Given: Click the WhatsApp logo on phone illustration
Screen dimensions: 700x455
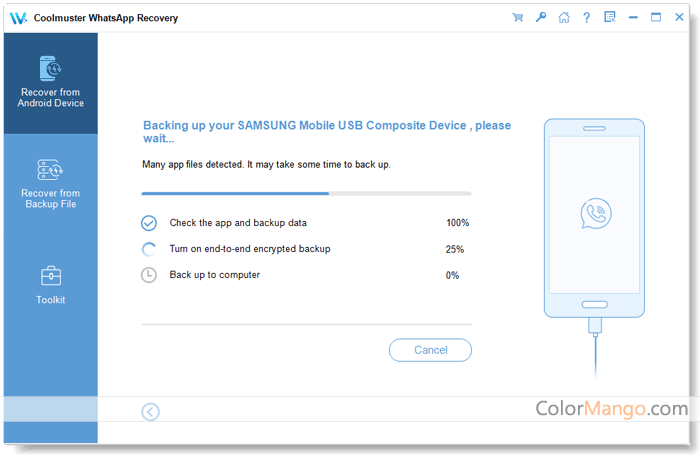Looking at the screenshot, I should (x=595, y=214).
